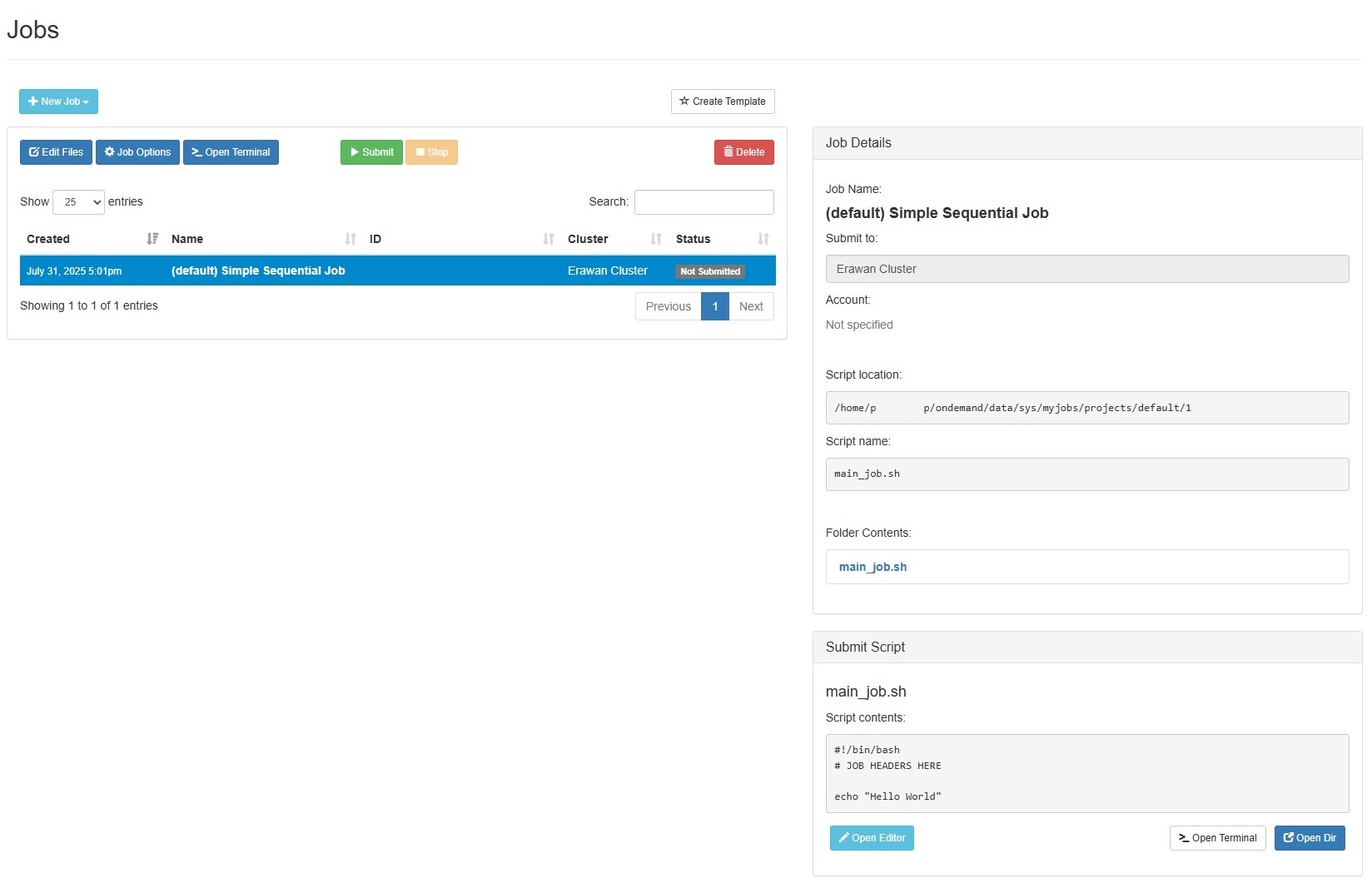
Task: Delete the selected job
Action: tap(743, 152)
